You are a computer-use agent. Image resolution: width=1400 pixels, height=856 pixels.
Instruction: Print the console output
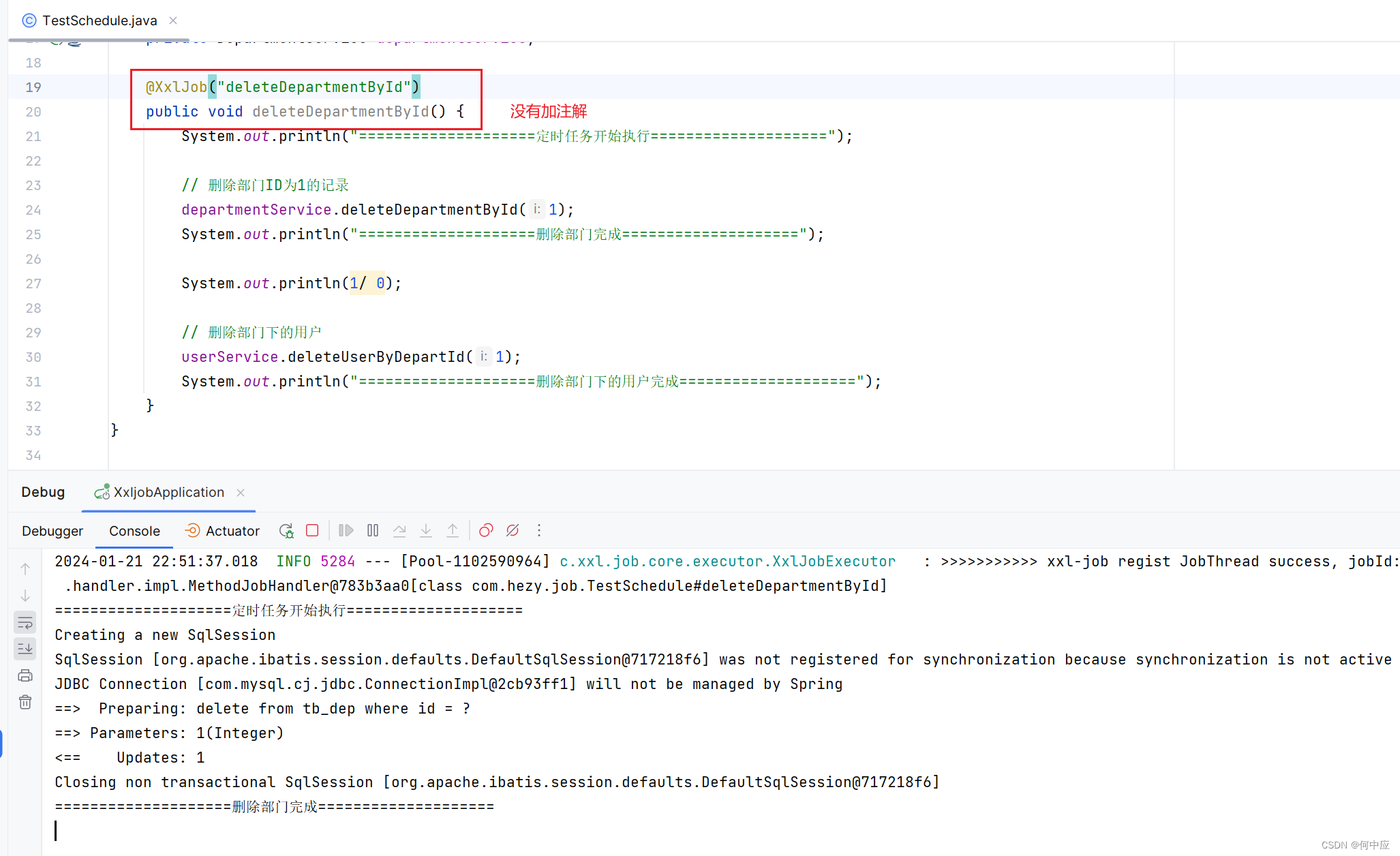click(25, 675)
